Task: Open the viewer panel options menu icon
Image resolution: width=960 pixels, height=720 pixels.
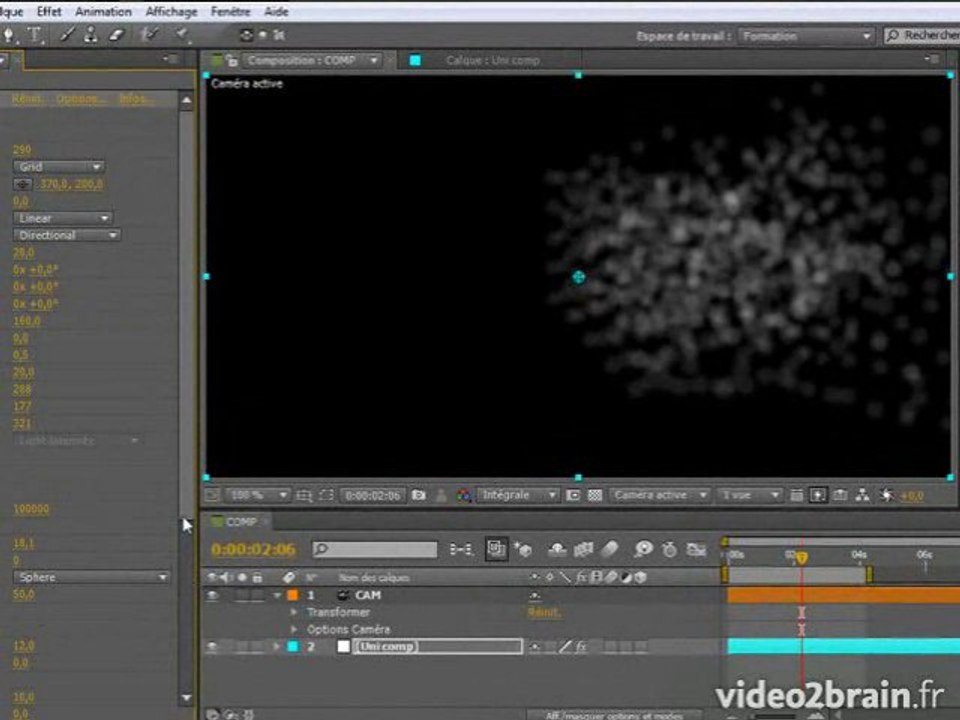Action: pyautogui.click(x=931, y=58)
